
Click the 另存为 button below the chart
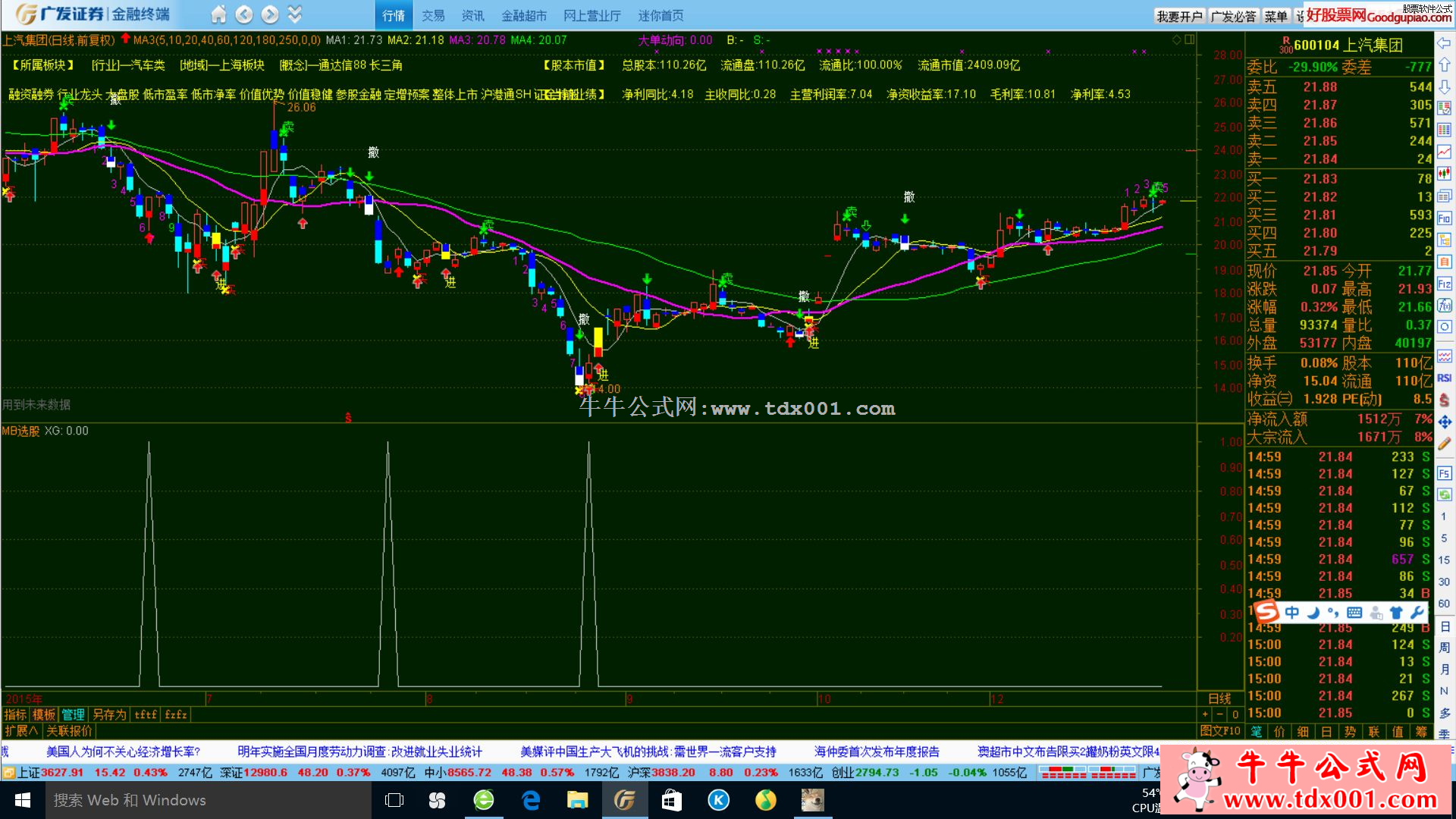click(x=109, y=714)
